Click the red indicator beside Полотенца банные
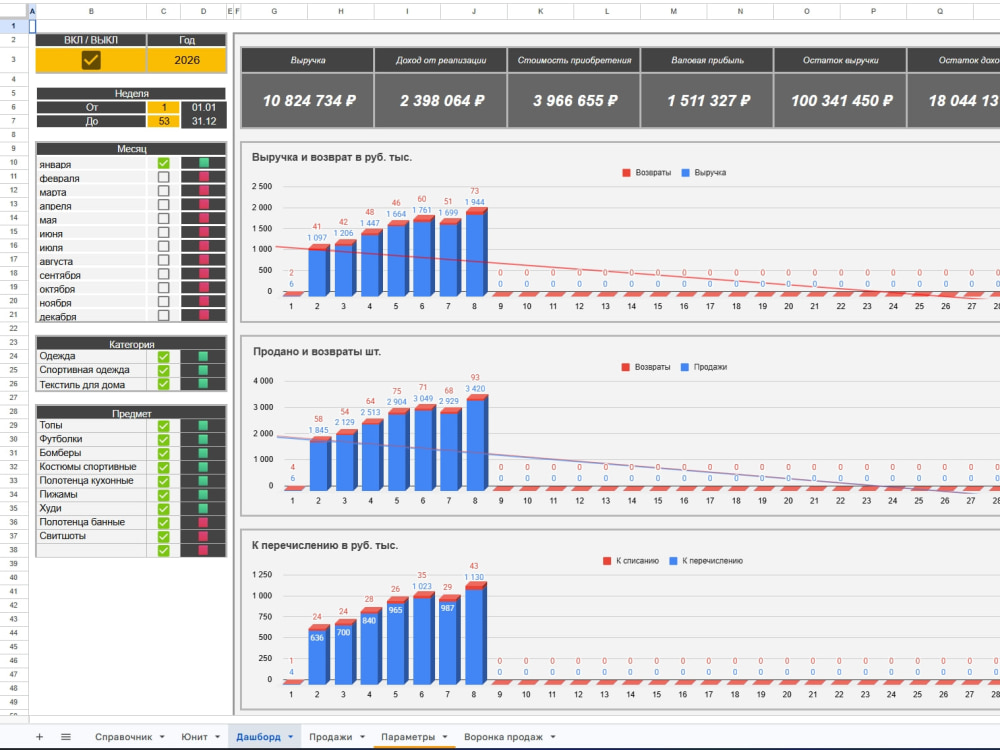Viewport: 1000px width, 750px height. [x=203, y=522]
